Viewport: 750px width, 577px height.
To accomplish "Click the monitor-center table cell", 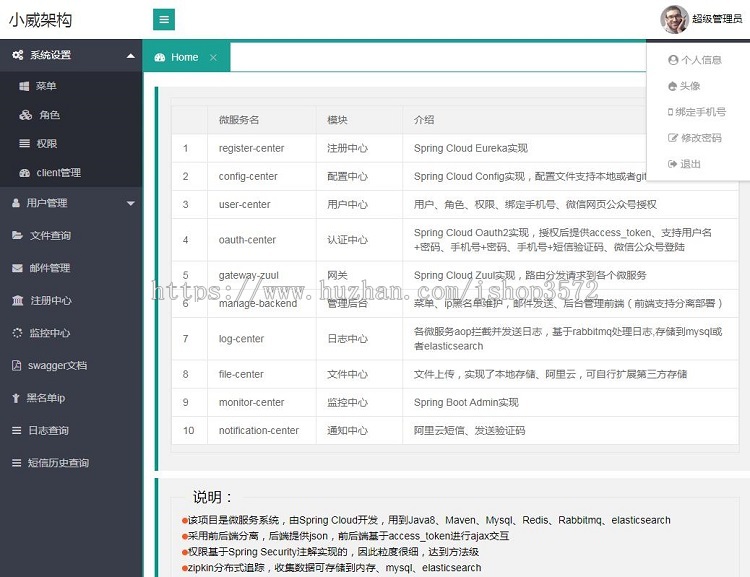I will [x=262, y=402].
